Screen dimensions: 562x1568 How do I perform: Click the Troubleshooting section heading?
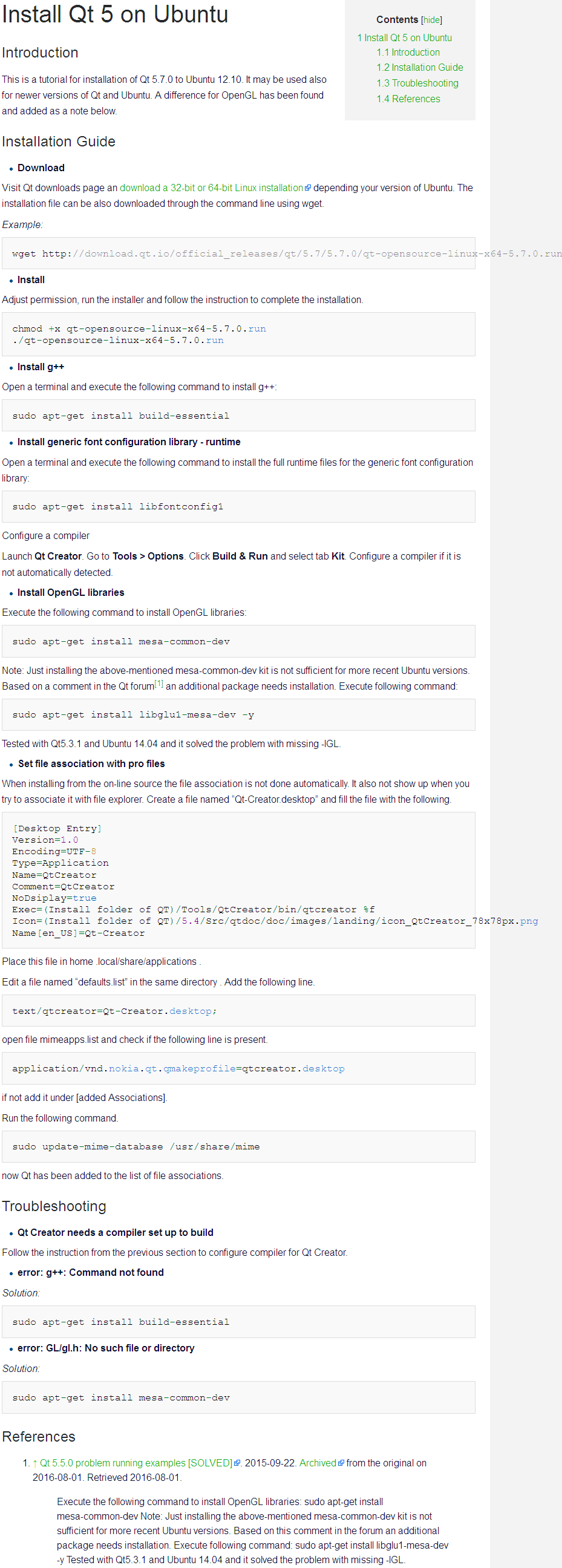coord(54,1206)
